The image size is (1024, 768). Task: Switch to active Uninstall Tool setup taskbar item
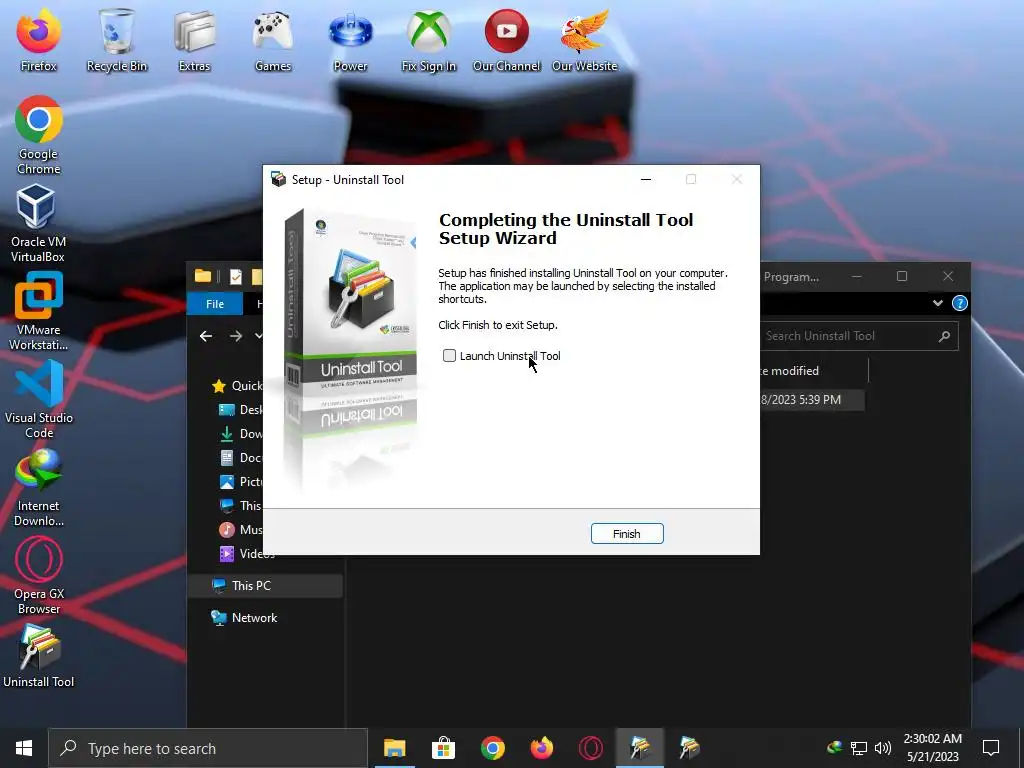coord(640,748)
